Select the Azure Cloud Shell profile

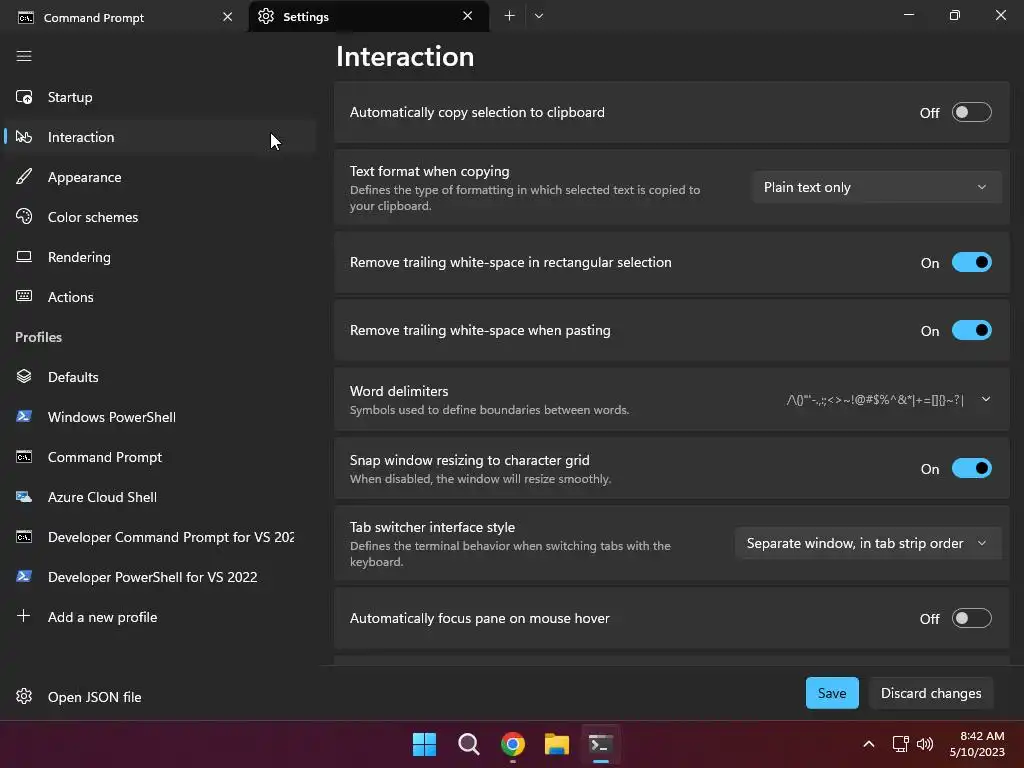[161, 497]
